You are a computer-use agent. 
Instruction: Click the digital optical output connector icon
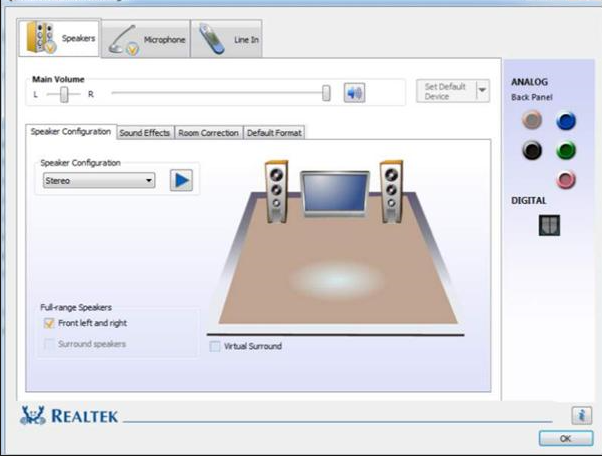tap(549, 225)
